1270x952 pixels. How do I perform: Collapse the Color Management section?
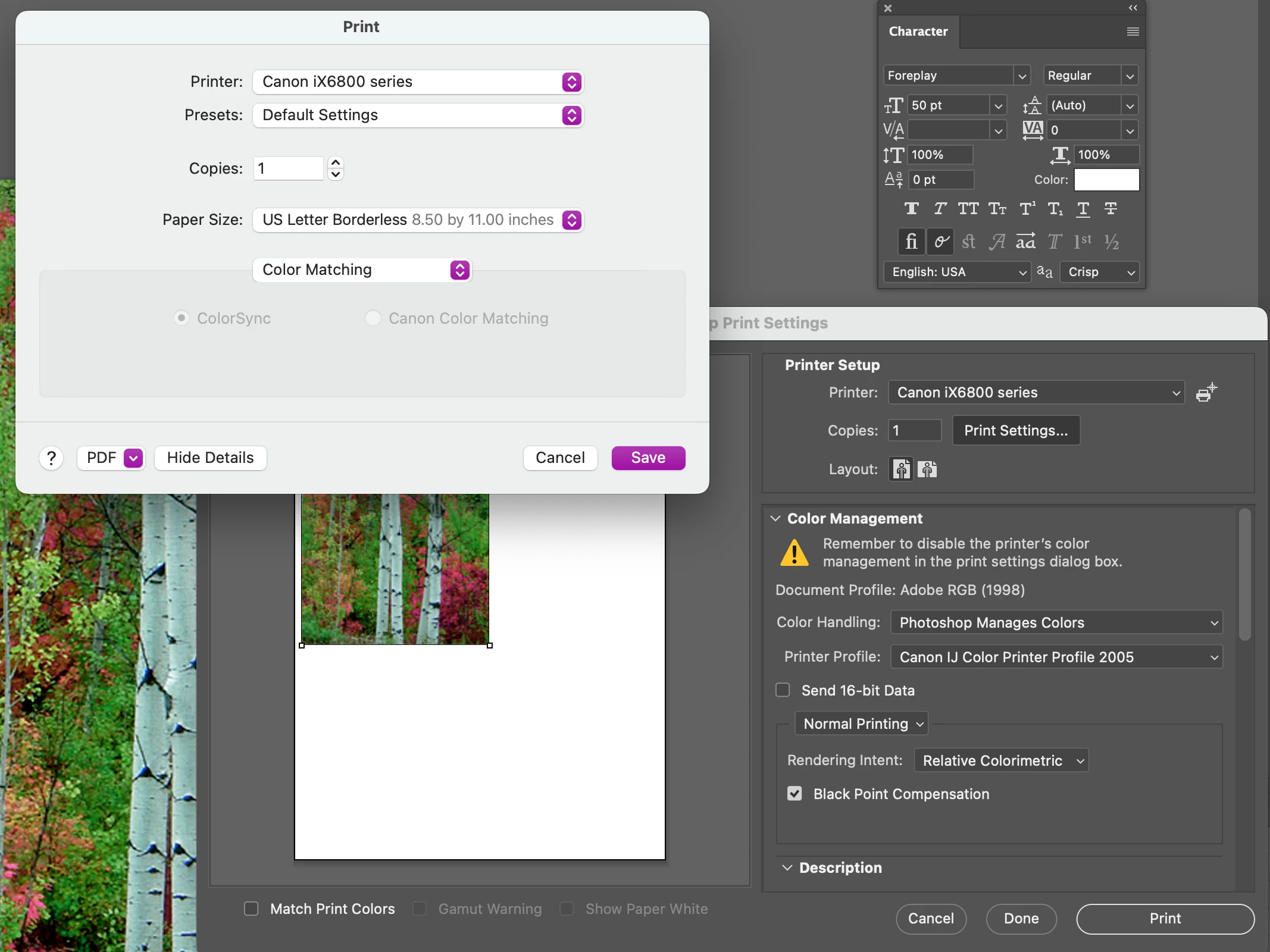(775, 518)
